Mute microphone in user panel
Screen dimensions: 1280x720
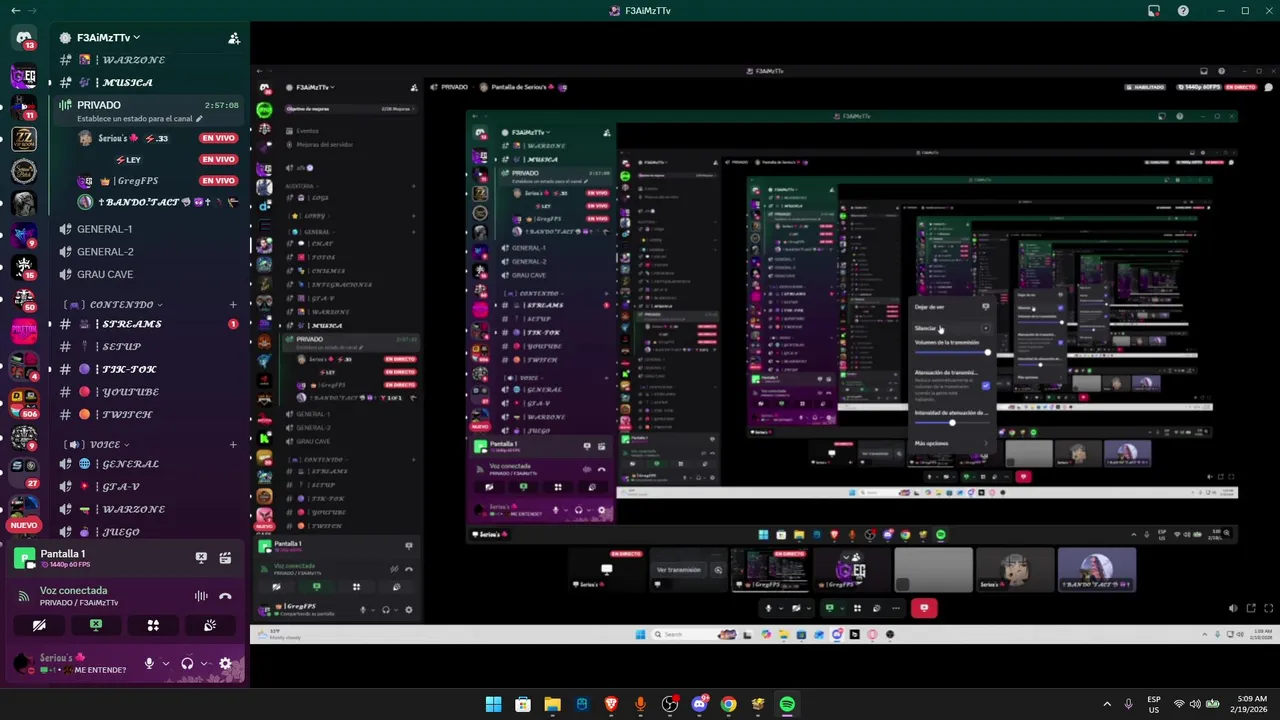tap(149, 663)
